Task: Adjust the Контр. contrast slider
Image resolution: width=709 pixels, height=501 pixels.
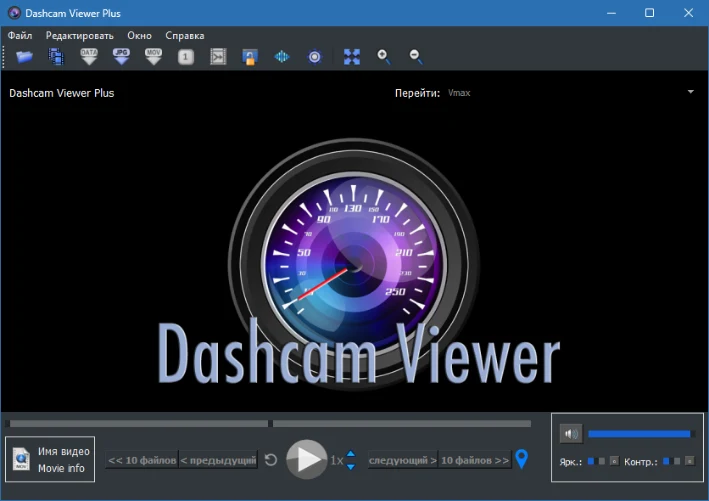Action: (671, 461)
